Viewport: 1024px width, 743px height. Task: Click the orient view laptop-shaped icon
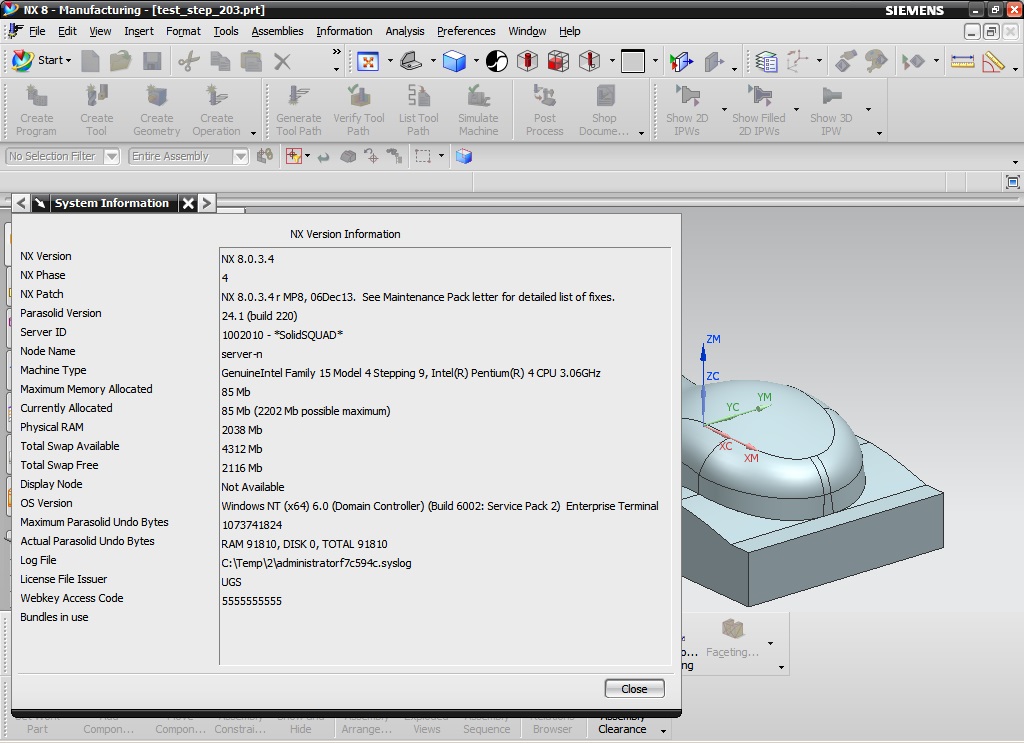coord(411,61)
